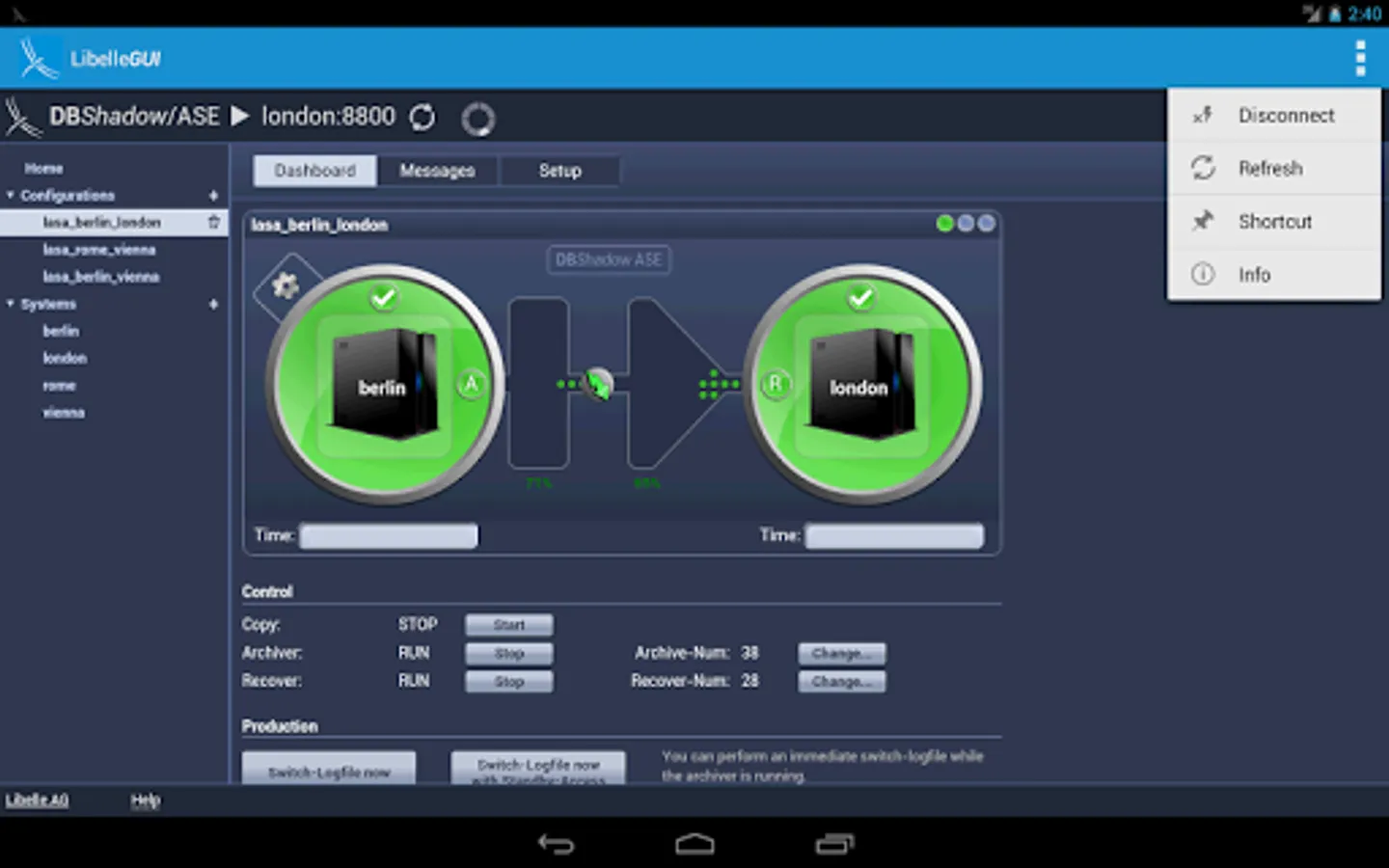
Task: Click the clock showing 2:40
Action: pos(1365,14)
